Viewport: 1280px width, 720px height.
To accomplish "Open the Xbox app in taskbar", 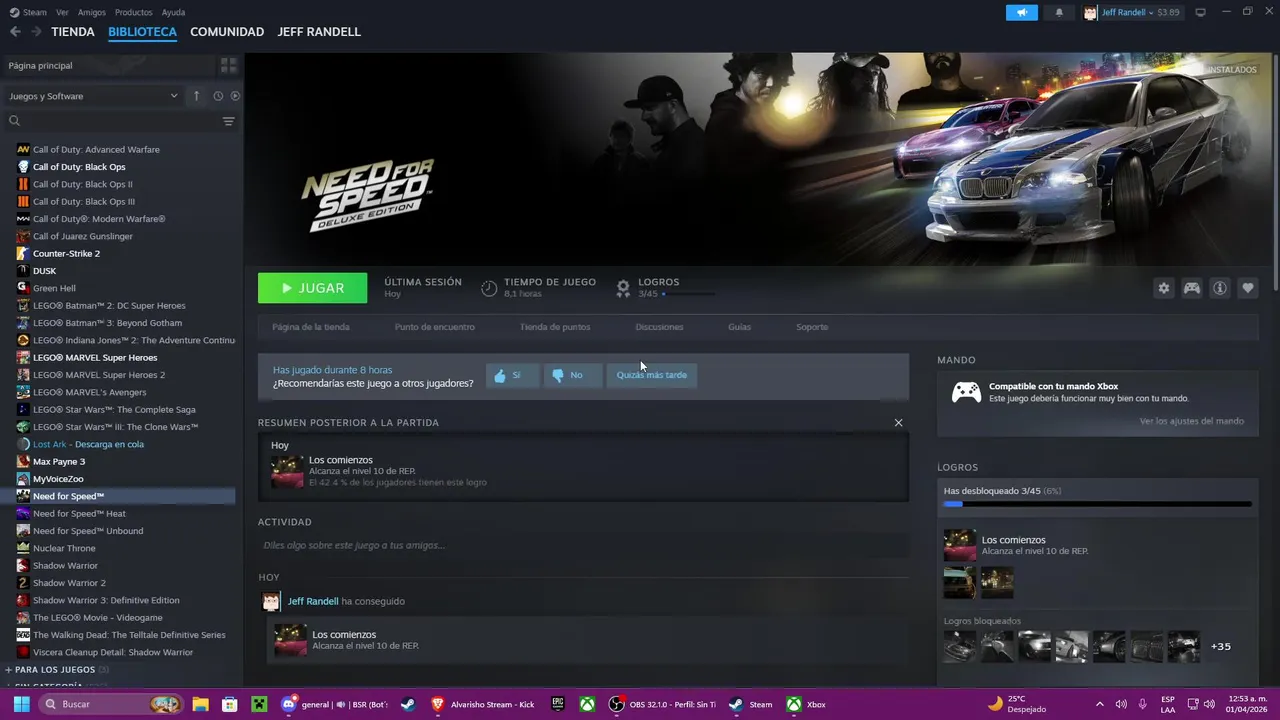I will click(x=806, y=704).
